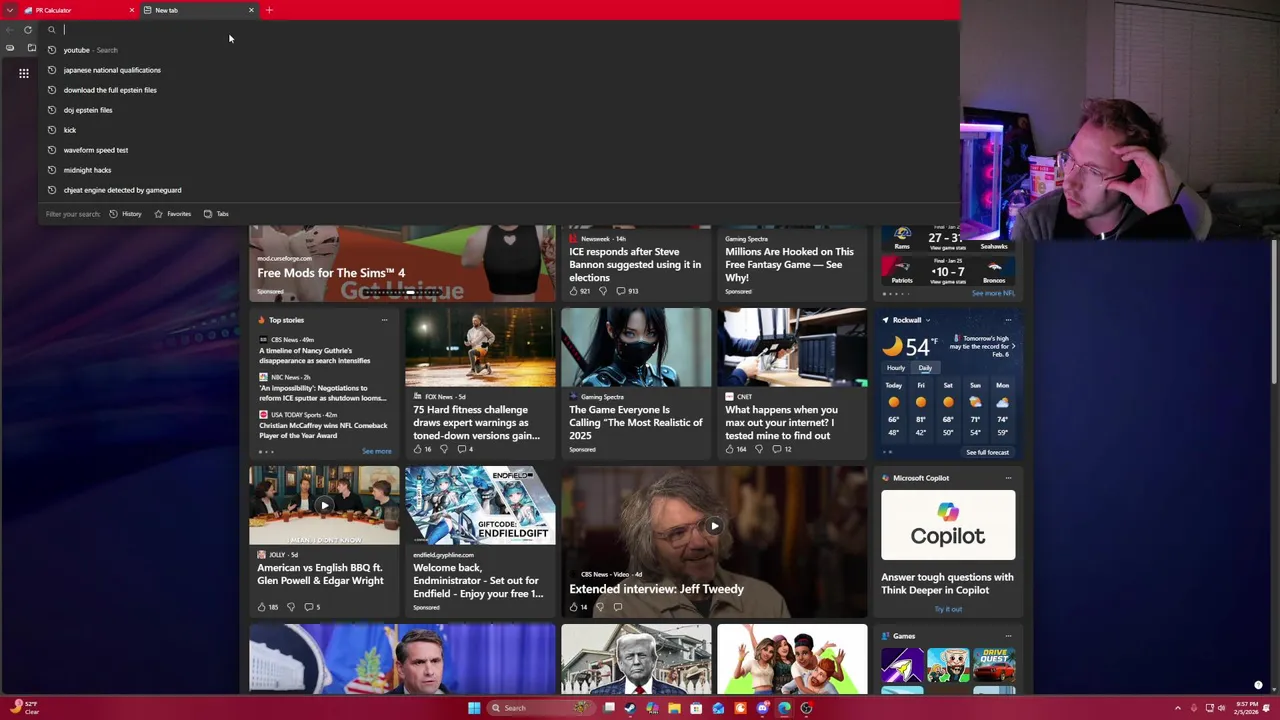Open Microsoft Copilot card options
Image resolution: width=1280 pixels, height=720 pixels.
1008,478
